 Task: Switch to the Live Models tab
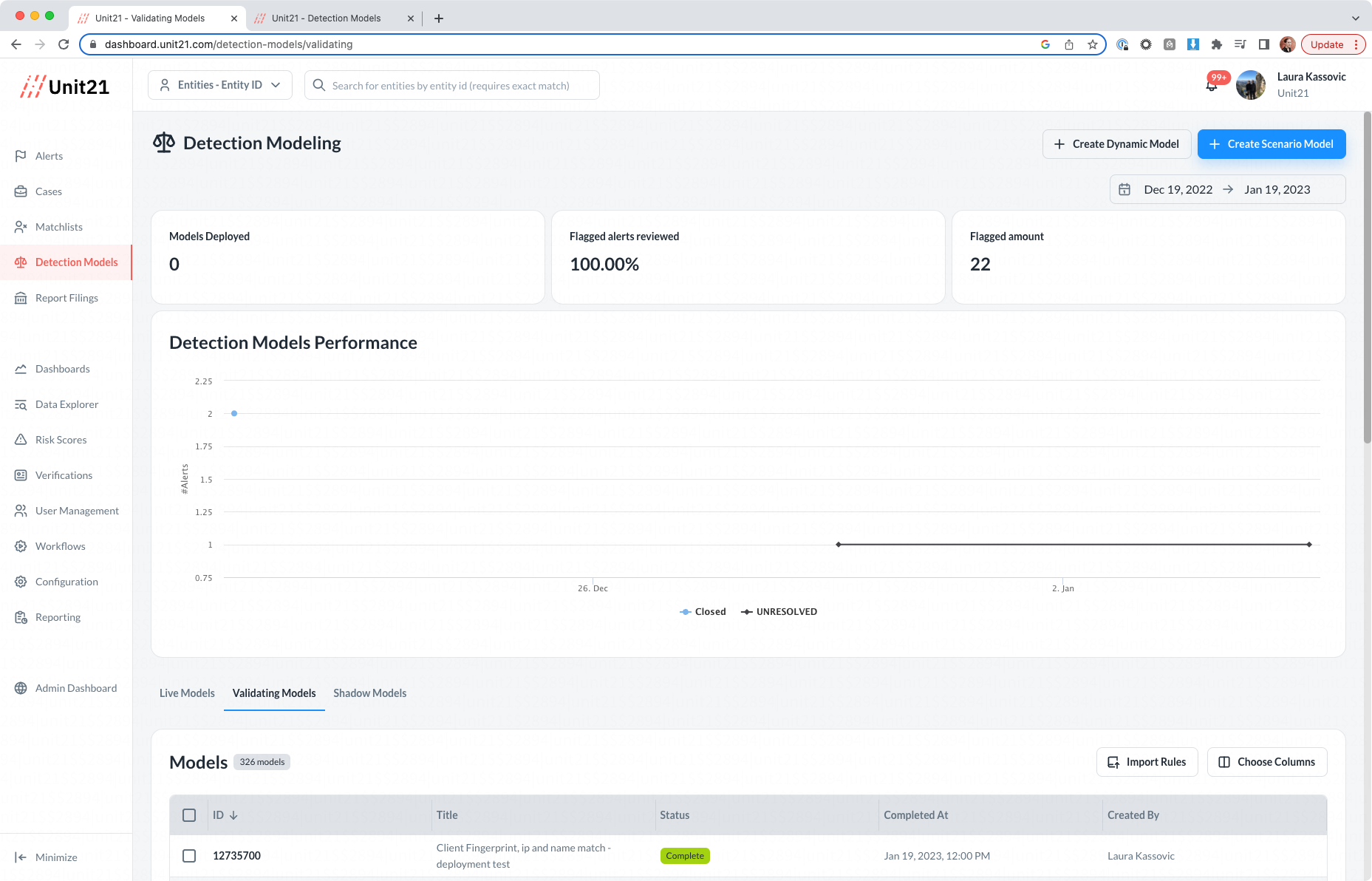coord(187,693)
